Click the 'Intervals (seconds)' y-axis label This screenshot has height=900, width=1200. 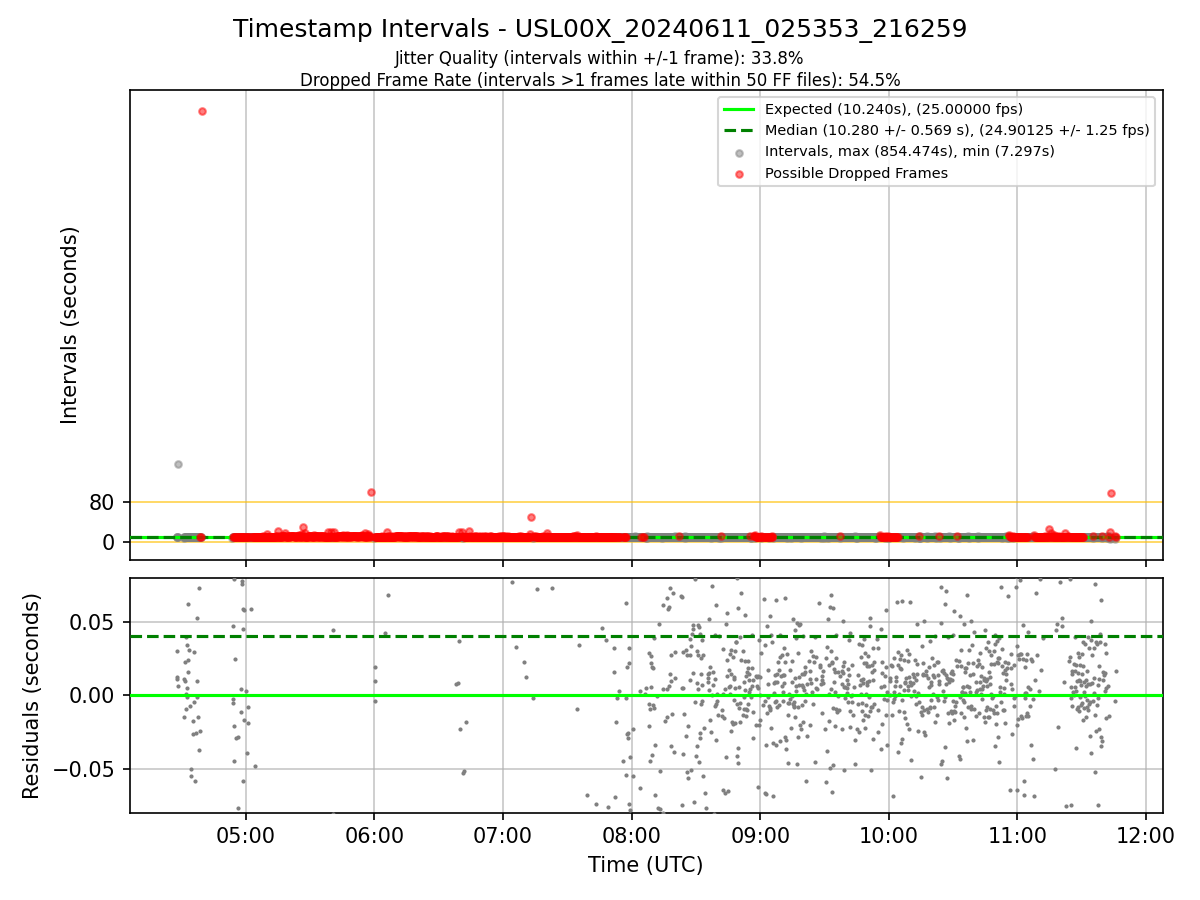(70, 325)
